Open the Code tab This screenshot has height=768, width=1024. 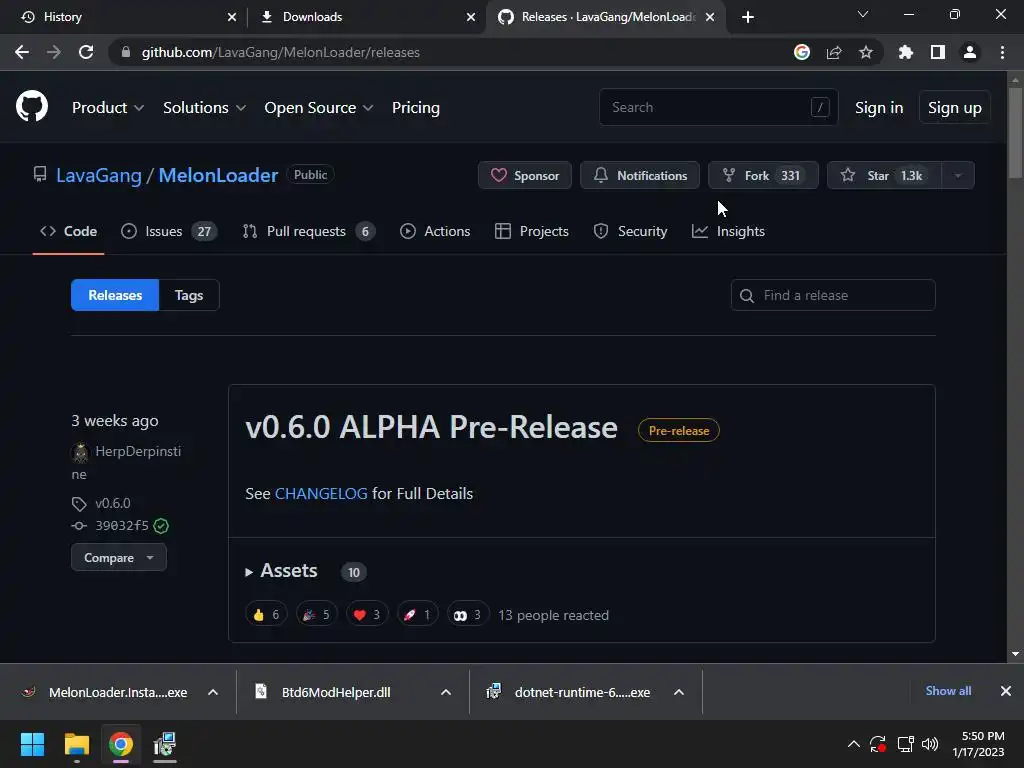click(x=69, y=231)
